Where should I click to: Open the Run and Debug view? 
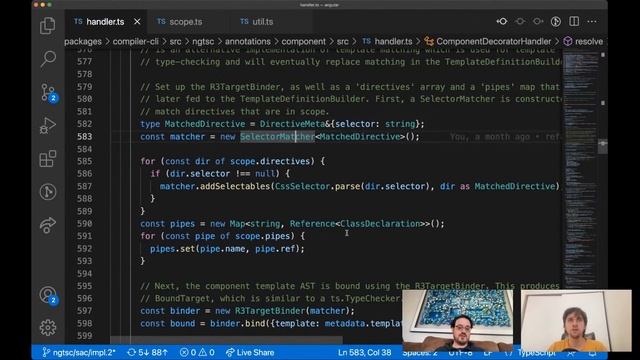click(48, 125)
